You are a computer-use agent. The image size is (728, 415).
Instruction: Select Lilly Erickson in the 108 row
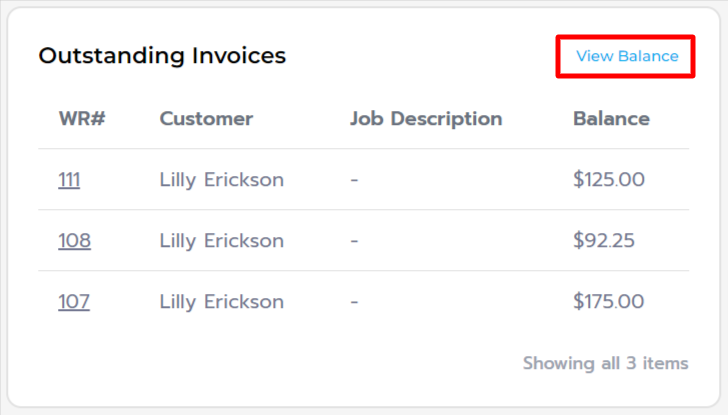(x=221, y=241)
